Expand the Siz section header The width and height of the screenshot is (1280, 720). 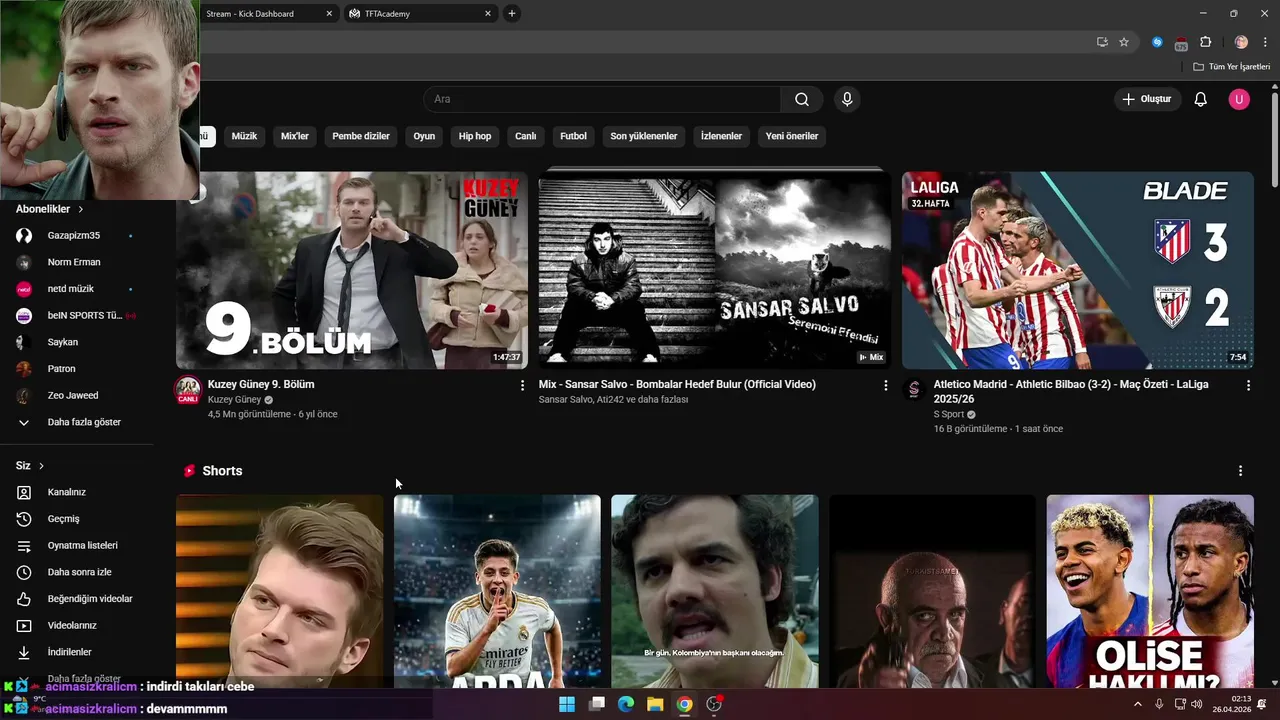[30, 466]
